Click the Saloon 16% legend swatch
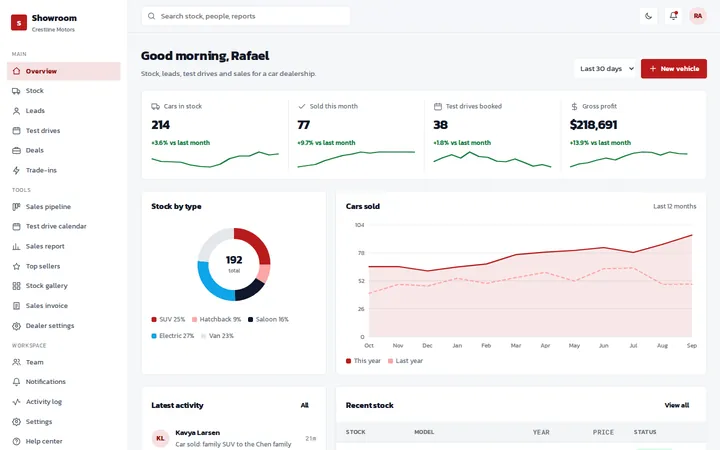 250,319
